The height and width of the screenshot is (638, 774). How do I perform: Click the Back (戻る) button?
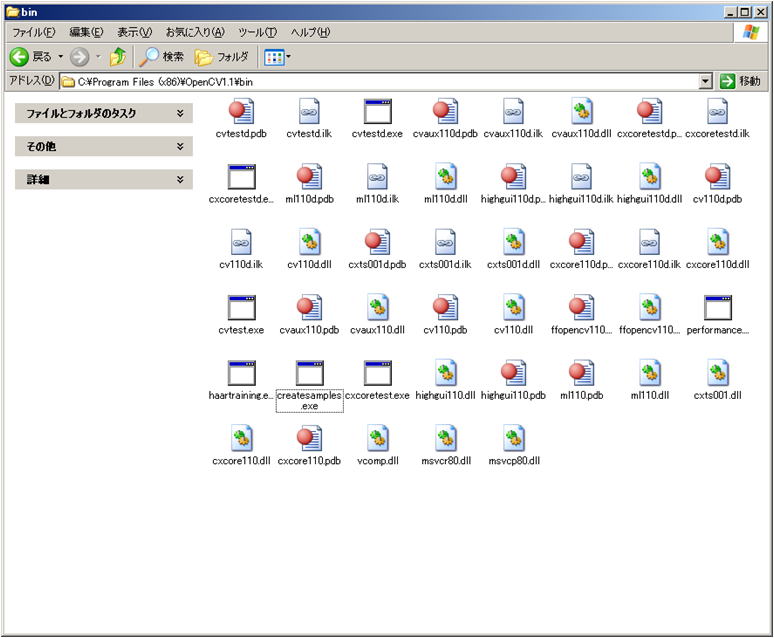(x=31, y=57)
